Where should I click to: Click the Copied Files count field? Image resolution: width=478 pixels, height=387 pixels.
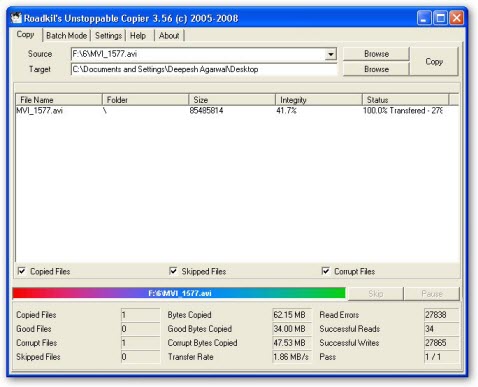pos(140,315)
